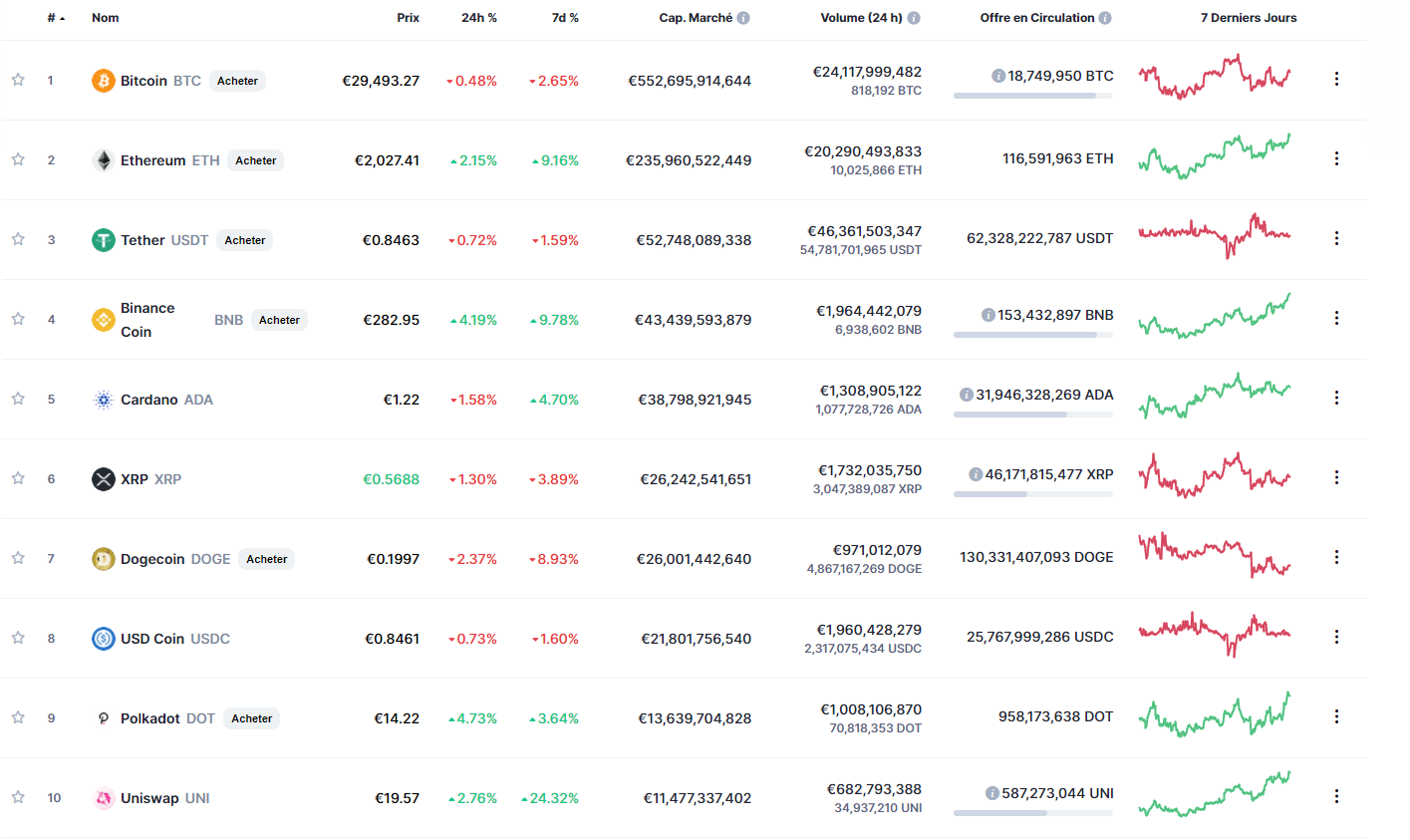Sort the table by Prix column
The image size is (1410, 840).
click(408, 18)
